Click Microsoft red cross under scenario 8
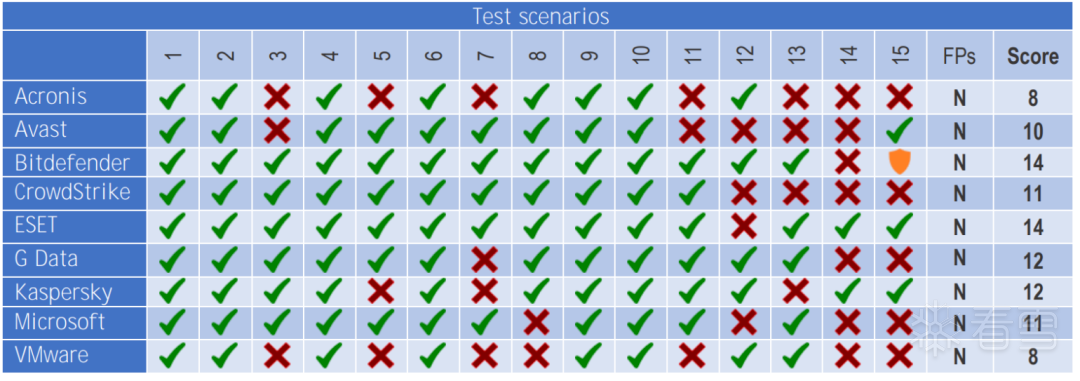This screenshot has height=381, width=1080. [537, 321]
